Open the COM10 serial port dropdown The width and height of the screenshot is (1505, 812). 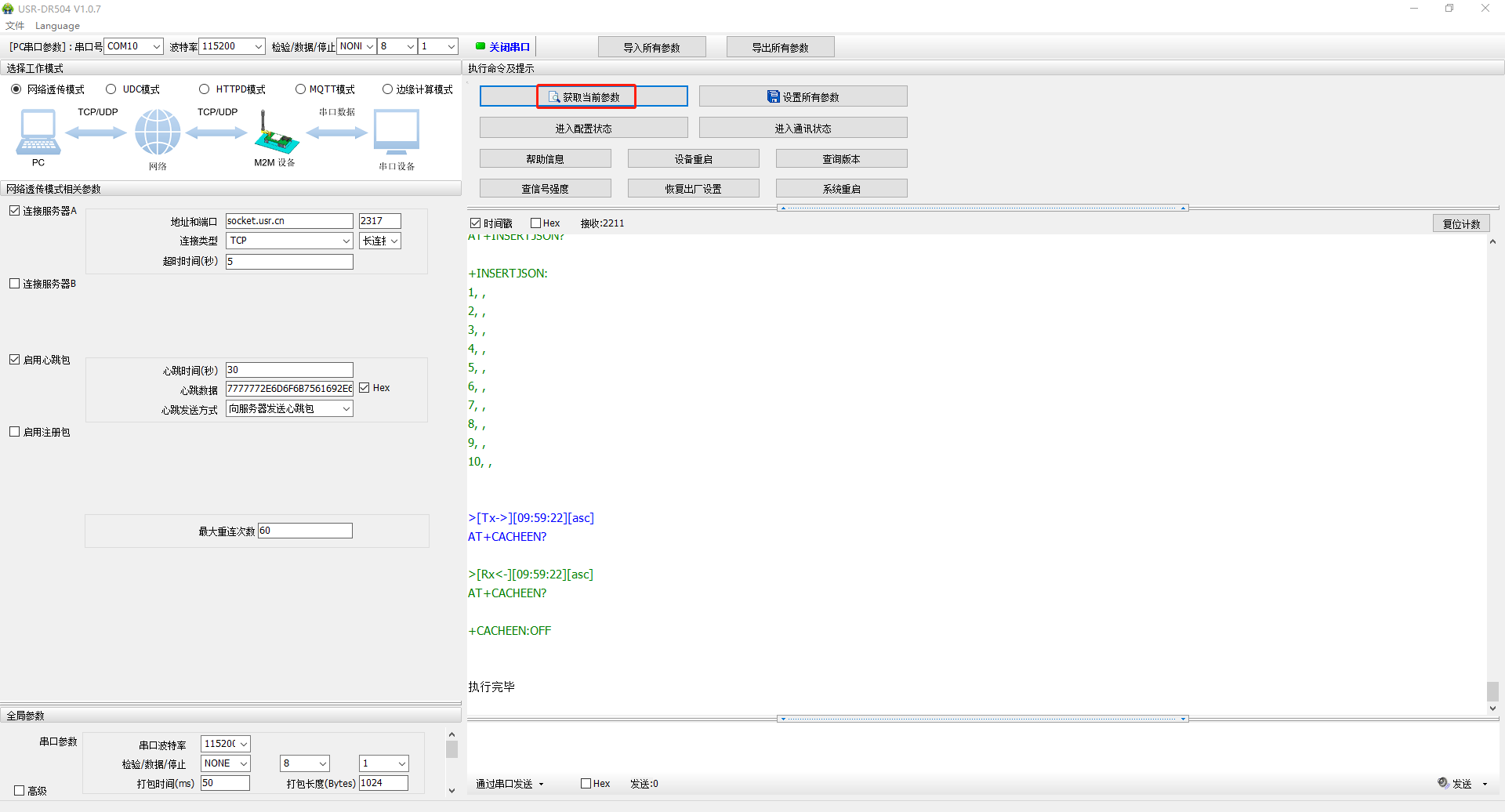(156, 46)
